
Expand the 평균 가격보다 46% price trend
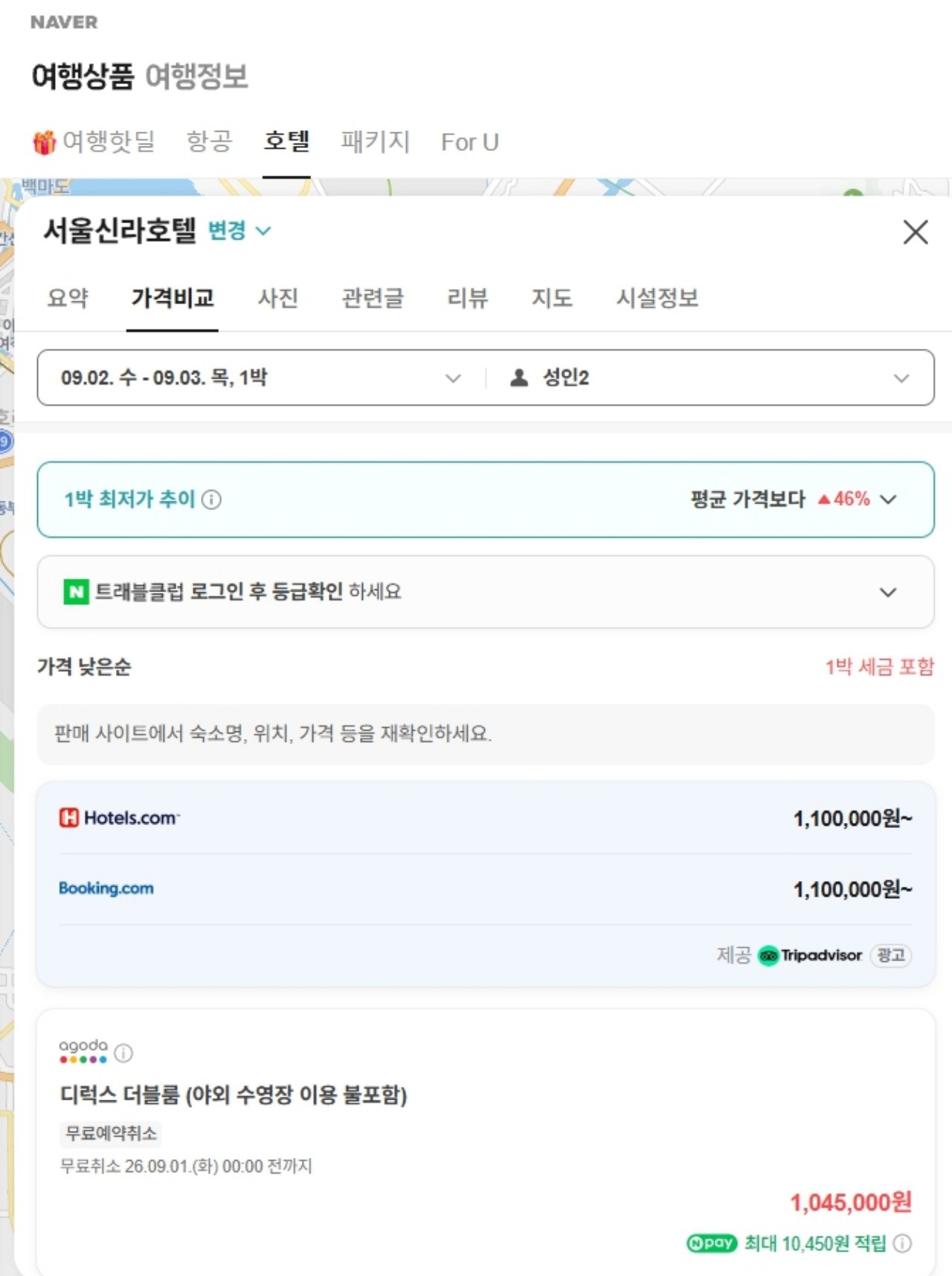point(794,498)
